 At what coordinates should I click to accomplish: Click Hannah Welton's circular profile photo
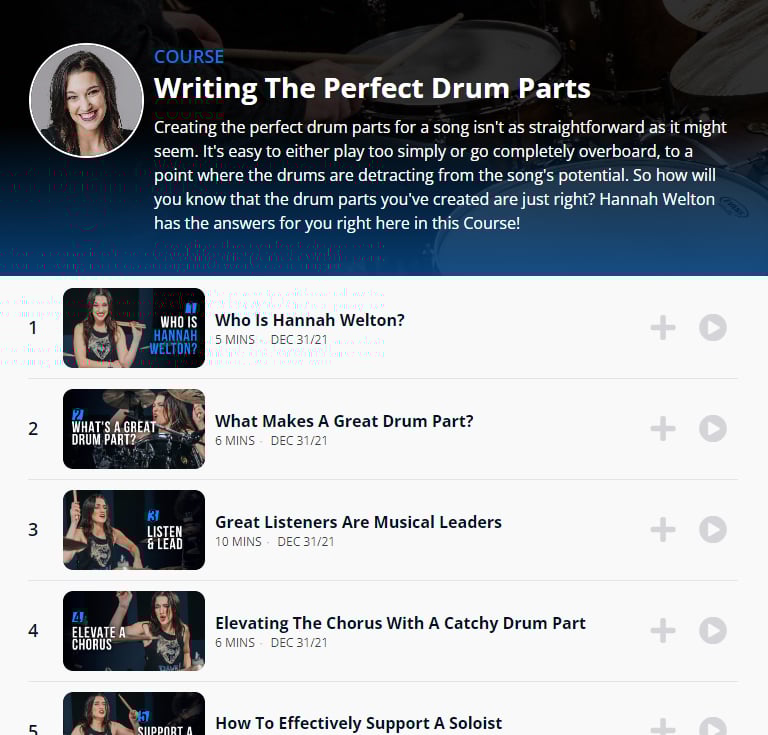point(86,100)
